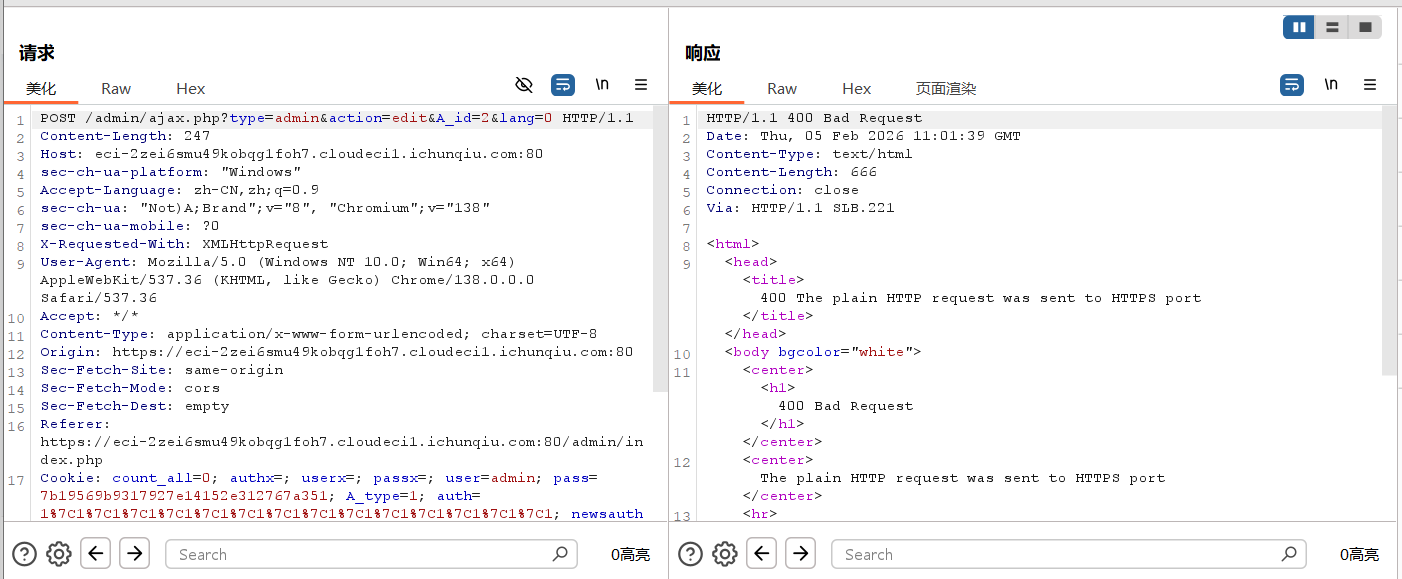This screenshot has width=1402, height=579.
Task: Click Accept-Language header line
Action: pyautogui.click(x=179, y=190)
